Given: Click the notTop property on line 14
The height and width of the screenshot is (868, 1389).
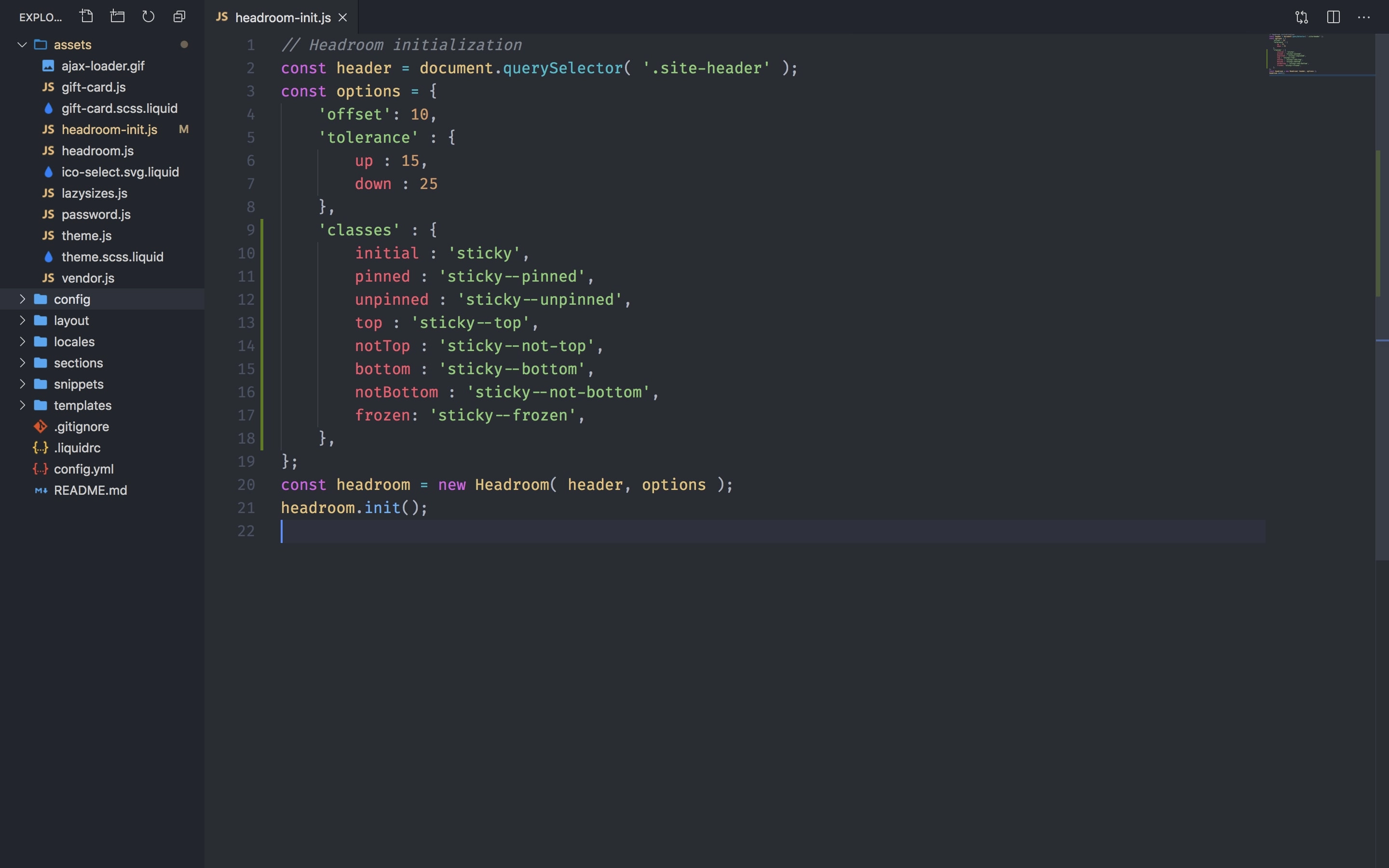Looking at the screenshot, I should click(x=382, y=346).
